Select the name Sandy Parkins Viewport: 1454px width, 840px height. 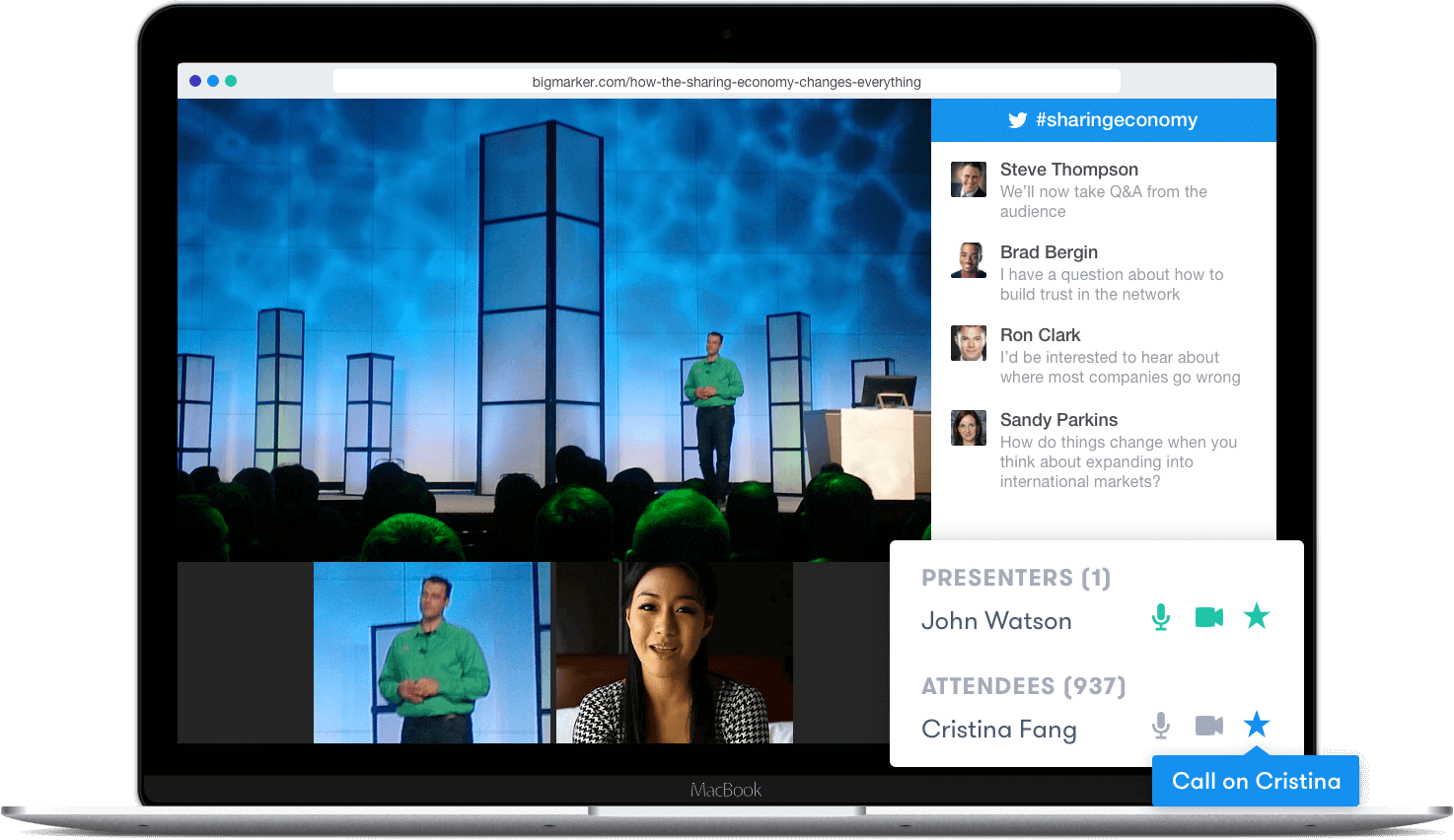pos(1058,420)
